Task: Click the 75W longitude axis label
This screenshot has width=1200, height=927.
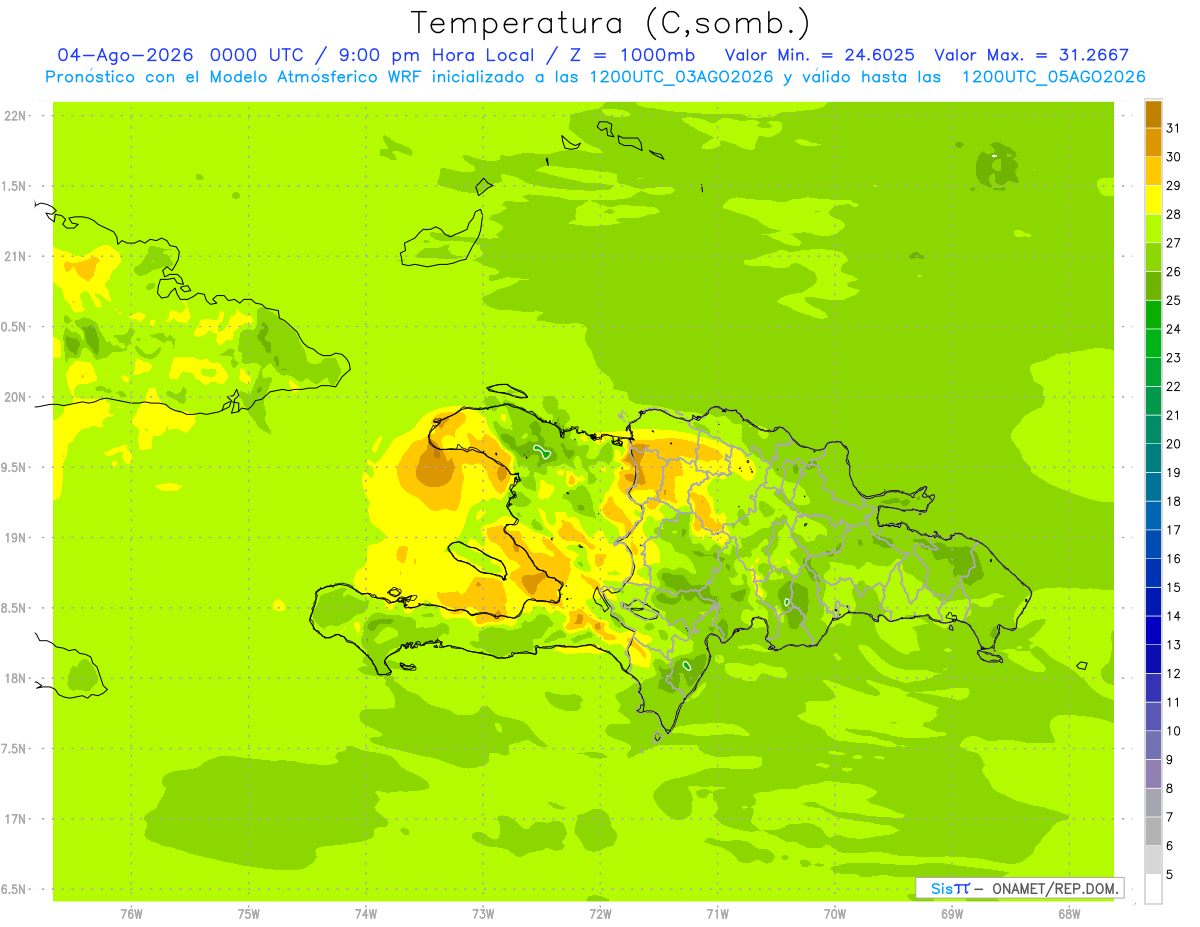Action: click(249, 913)
